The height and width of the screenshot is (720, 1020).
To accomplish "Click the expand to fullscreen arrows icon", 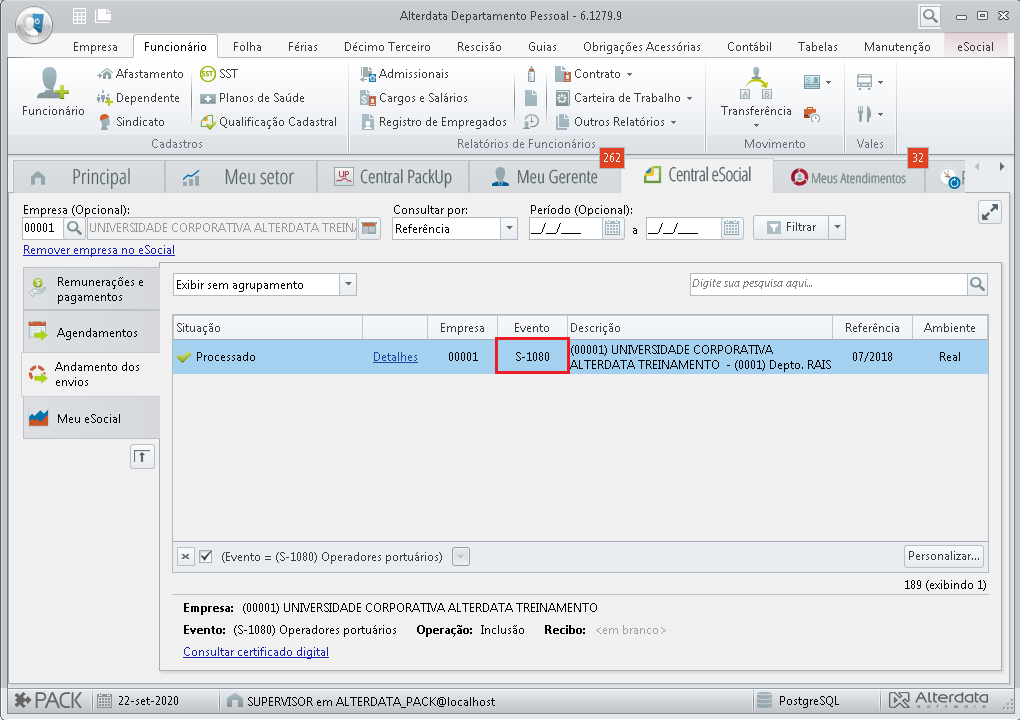I will pos(989,212).
